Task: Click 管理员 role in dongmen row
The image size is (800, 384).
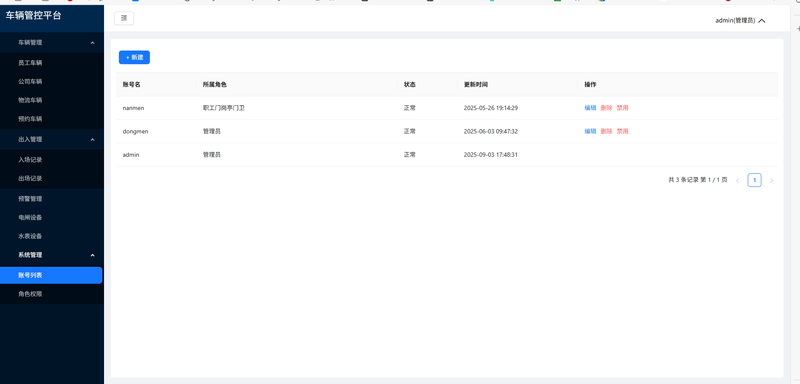Action: (212, 132)
